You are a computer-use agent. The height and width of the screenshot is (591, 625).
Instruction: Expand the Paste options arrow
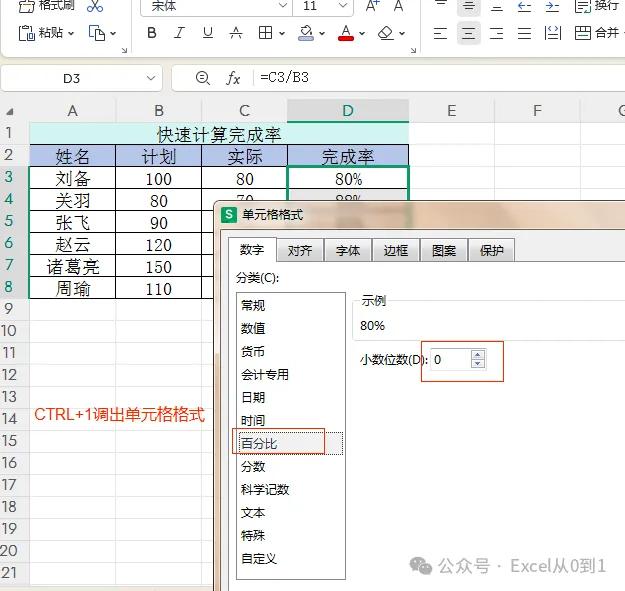tap(71, 33)
